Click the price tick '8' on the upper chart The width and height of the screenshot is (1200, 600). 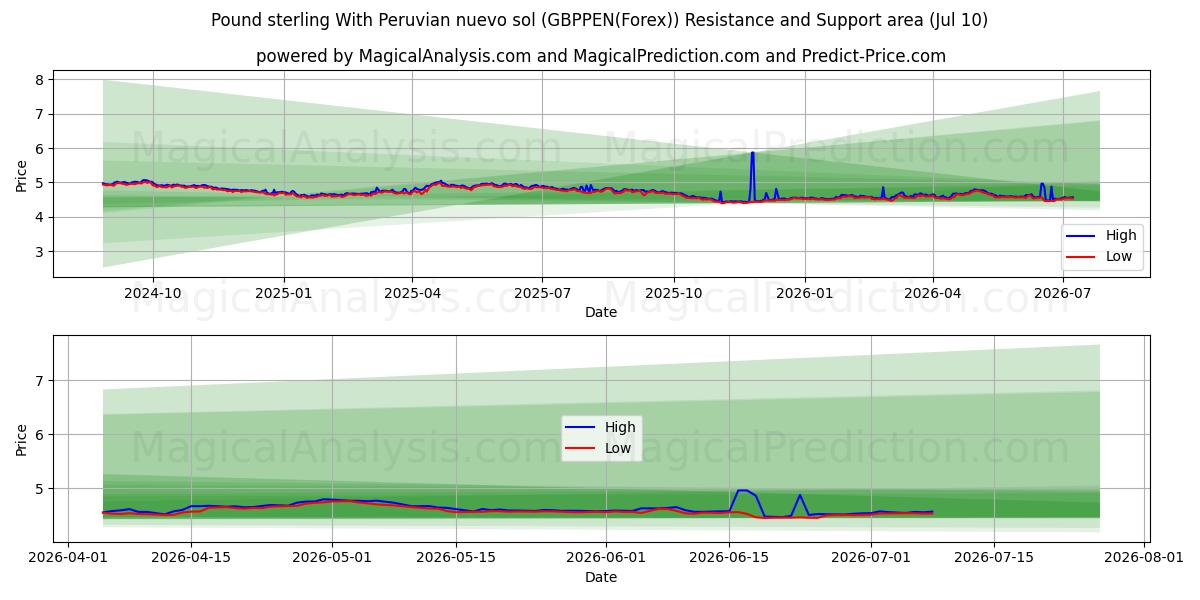click(38, 80)
